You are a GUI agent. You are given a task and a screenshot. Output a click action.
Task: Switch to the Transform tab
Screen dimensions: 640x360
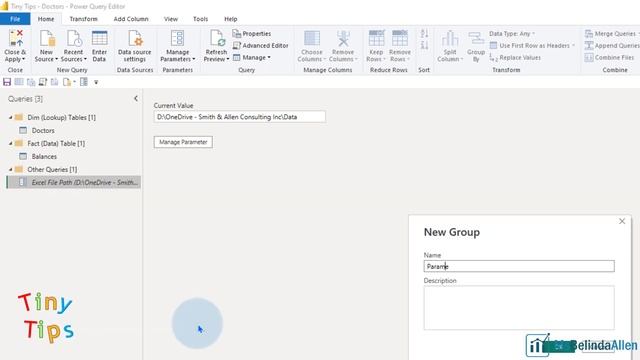tap(84, 19)
